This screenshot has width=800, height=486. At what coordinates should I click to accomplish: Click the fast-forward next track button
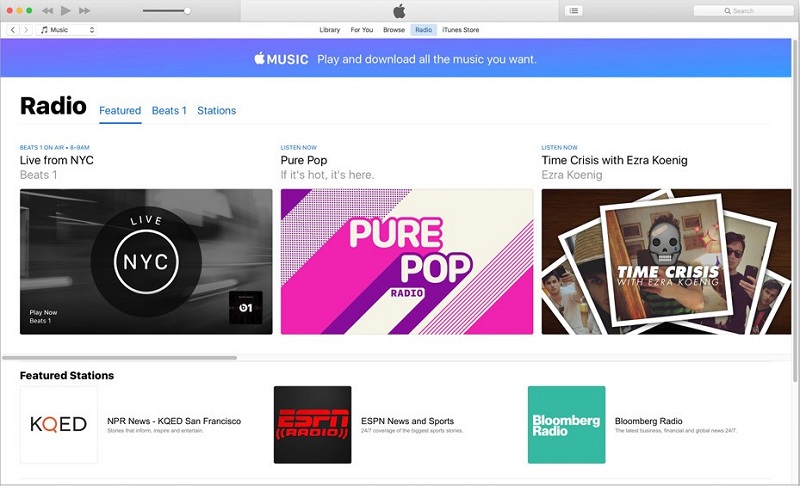pyautogui.click(x=85, y=11)
